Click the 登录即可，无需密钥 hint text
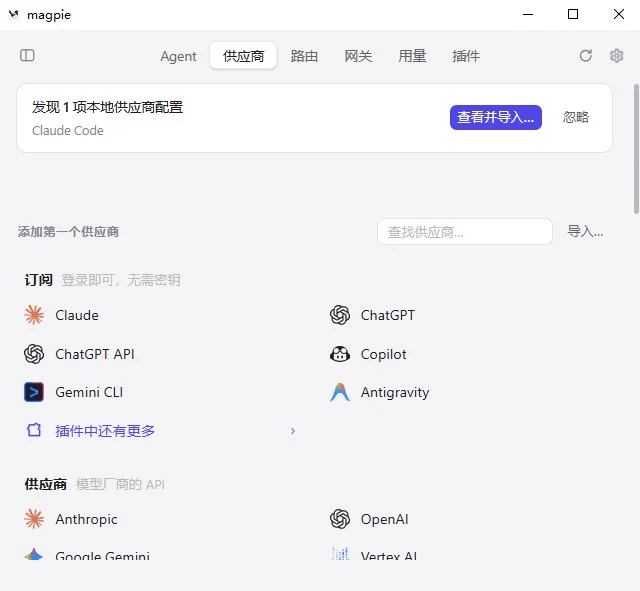The height and width of the screenshot is (591, 640). click(121, 280)
